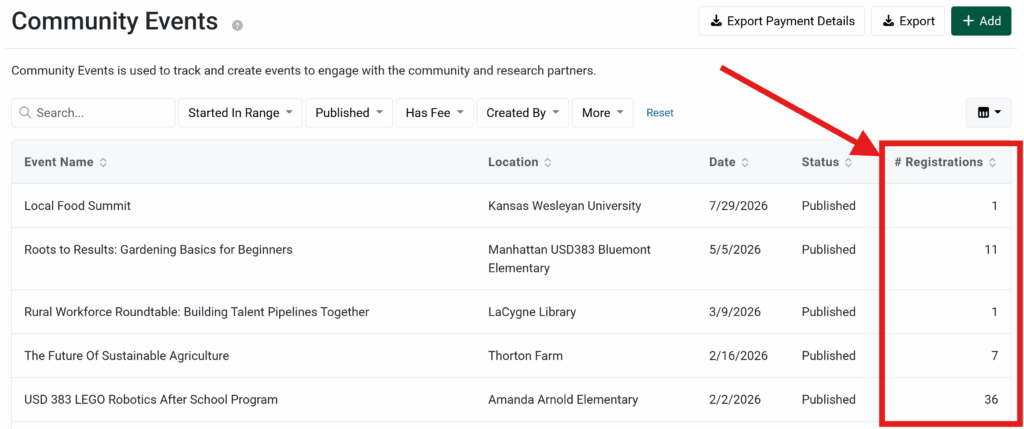Click Export Payment Details button
This screenshot has width=1024, height=429.
tap(781, 21)
